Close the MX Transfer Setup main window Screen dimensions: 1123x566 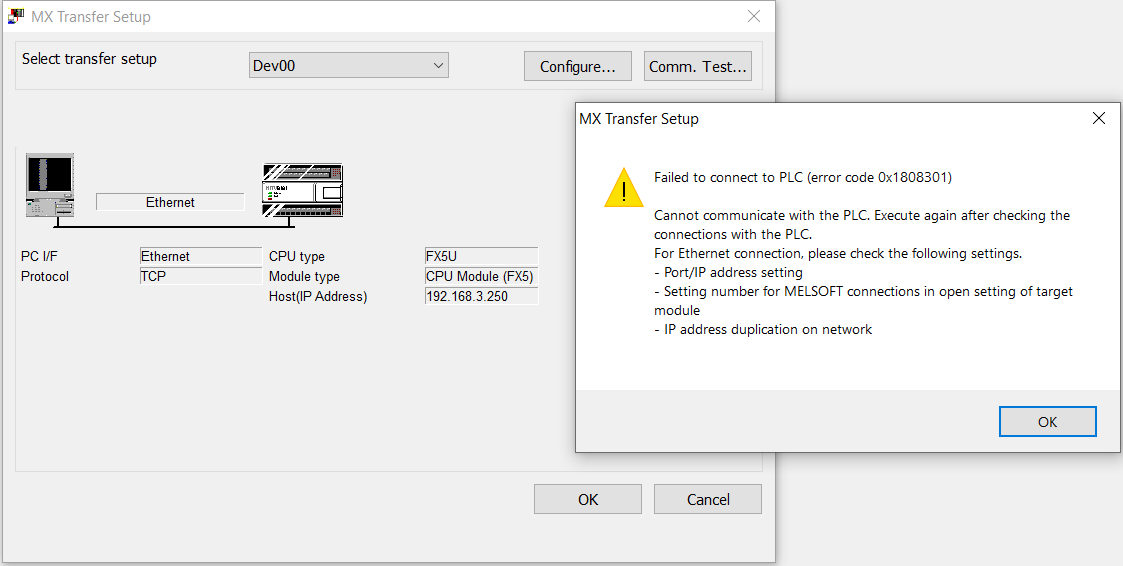pos(753,16)
